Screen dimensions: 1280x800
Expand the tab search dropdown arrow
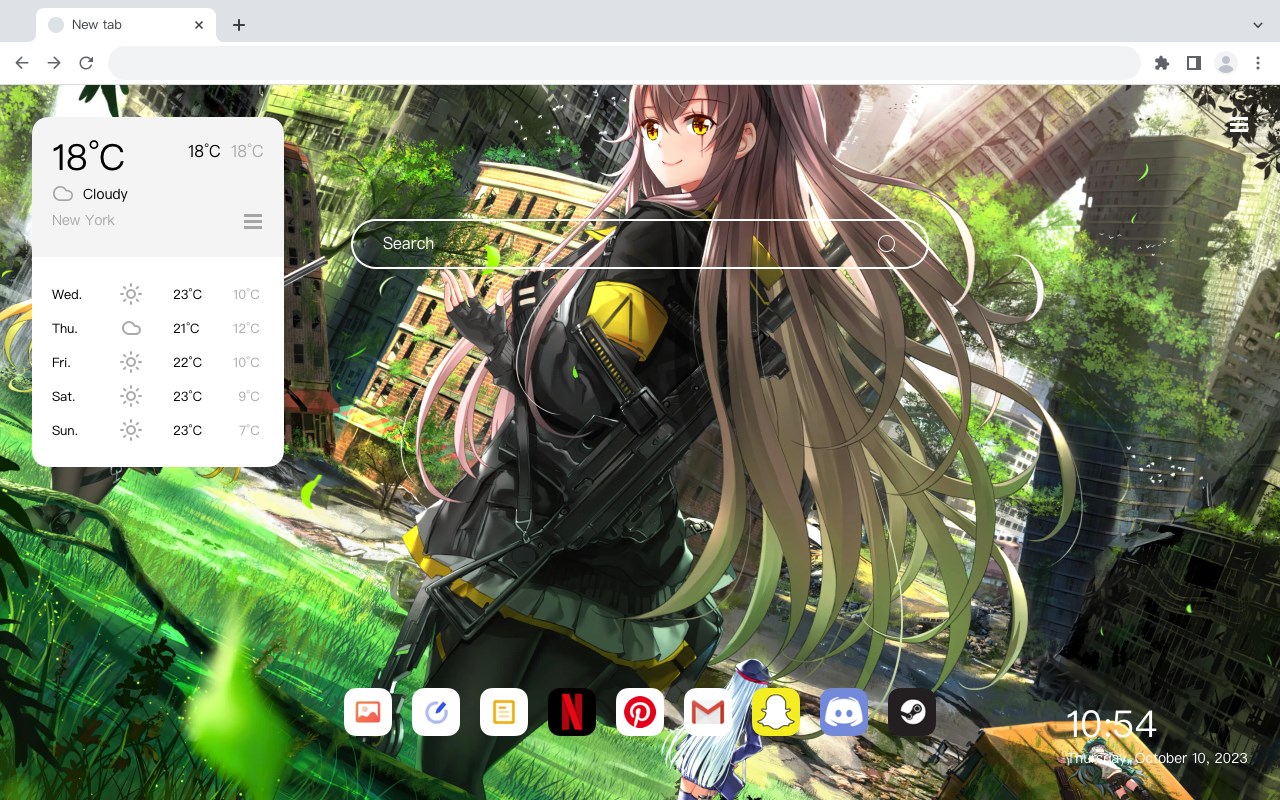1258,24
